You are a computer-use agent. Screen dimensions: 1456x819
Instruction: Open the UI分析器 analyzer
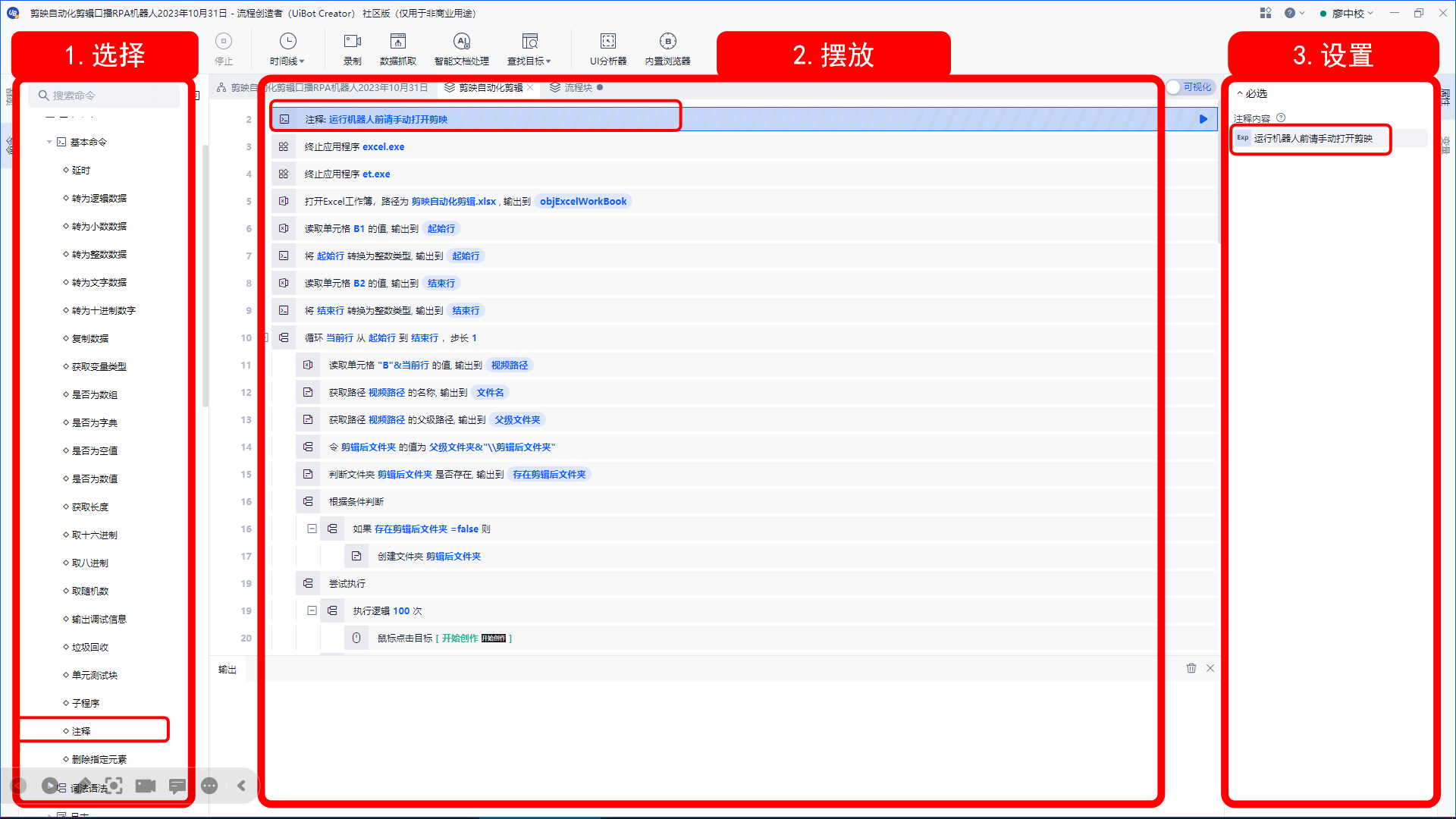click(x=608, y=41)
